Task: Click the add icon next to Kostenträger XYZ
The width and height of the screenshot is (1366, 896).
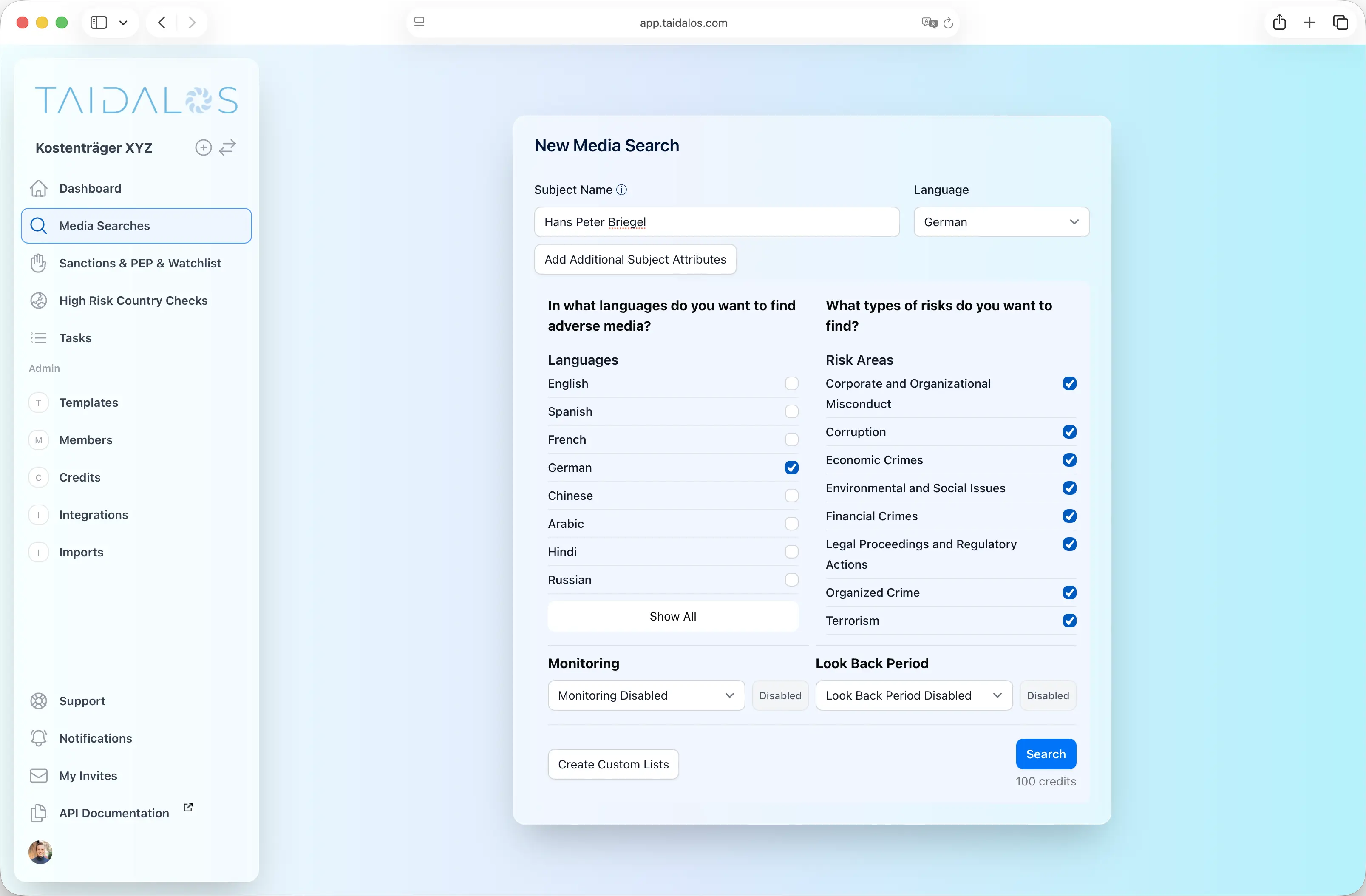Action: 203,147
